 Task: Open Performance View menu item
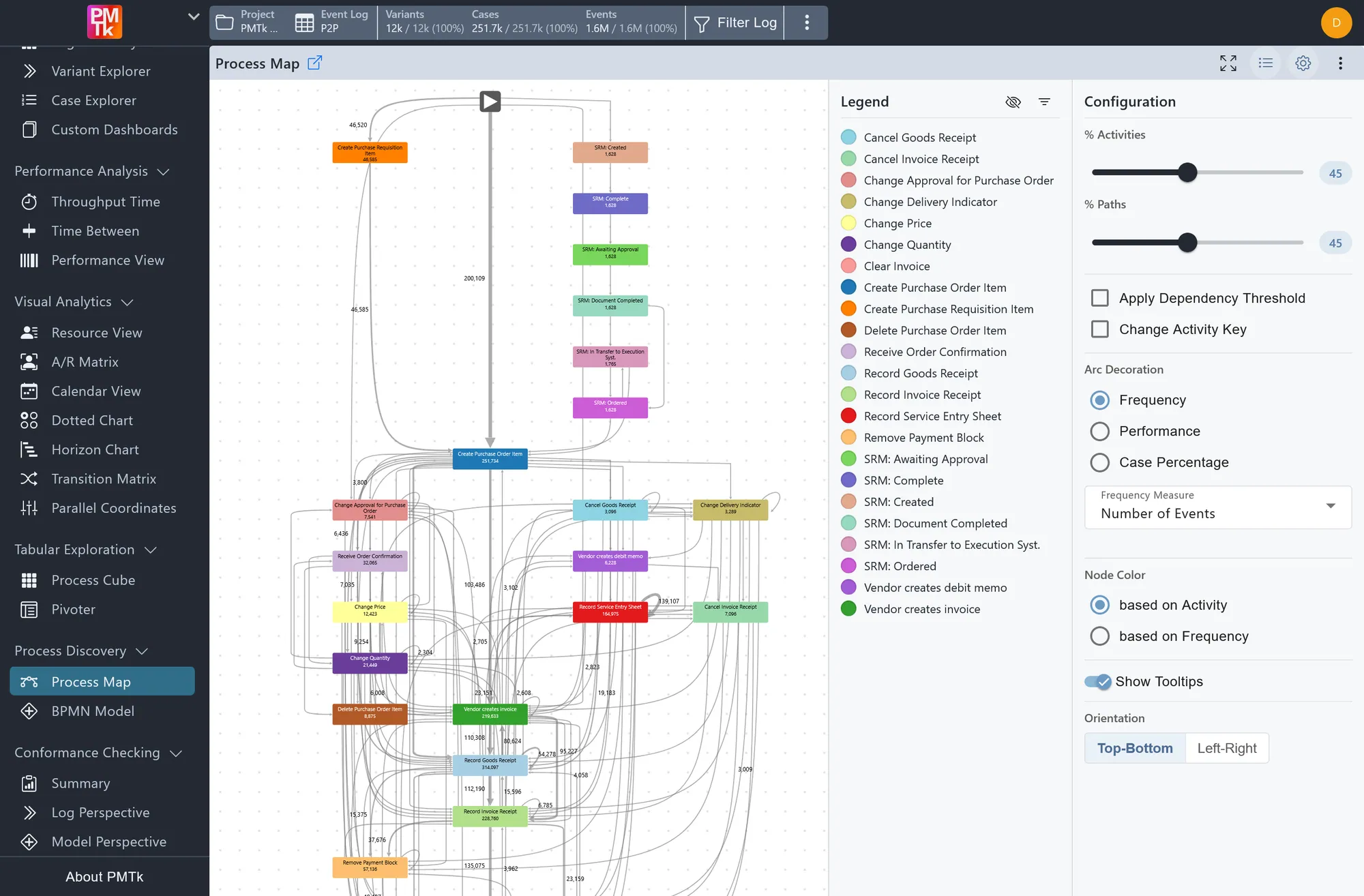point(102,260)
